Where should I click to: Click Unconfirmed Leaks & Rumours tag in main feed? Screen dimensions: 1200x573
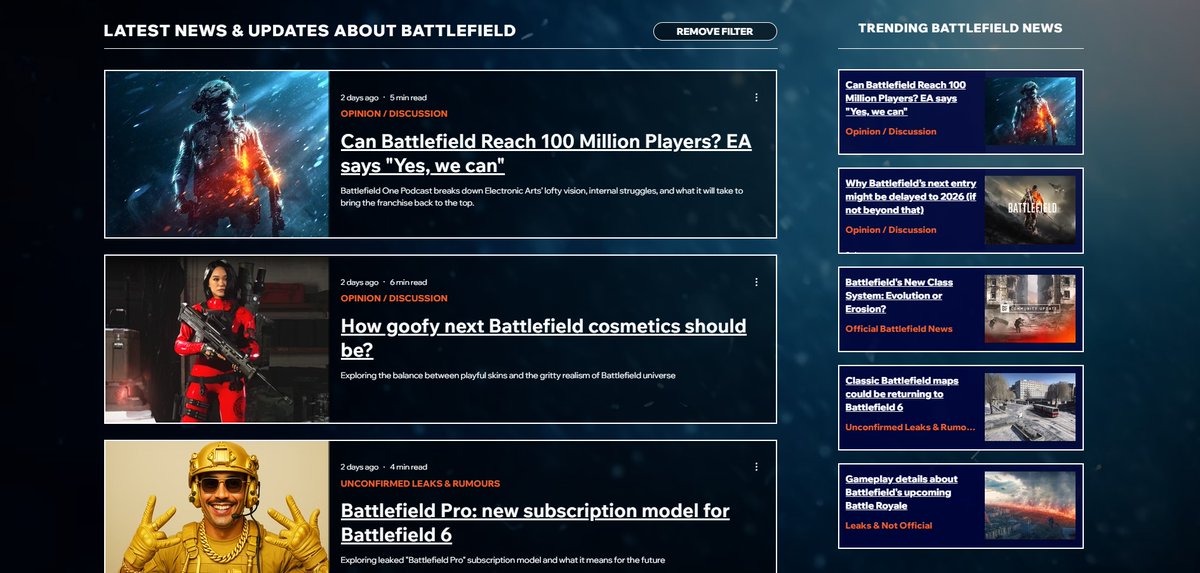[420, 483]
